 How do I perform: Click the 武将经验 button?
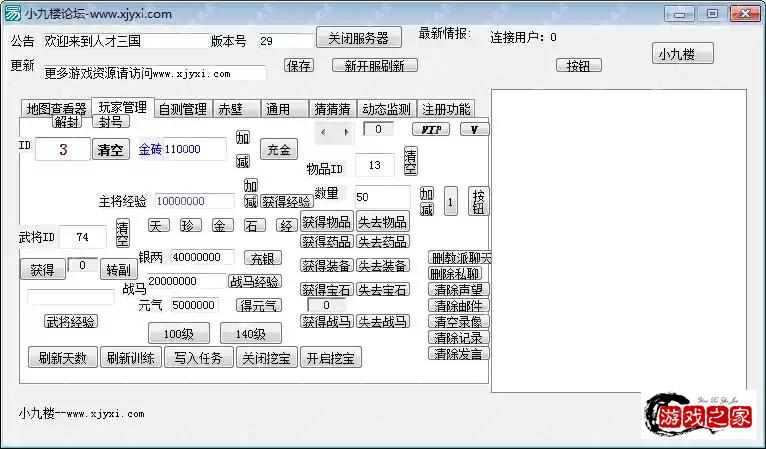coord(71,321)
